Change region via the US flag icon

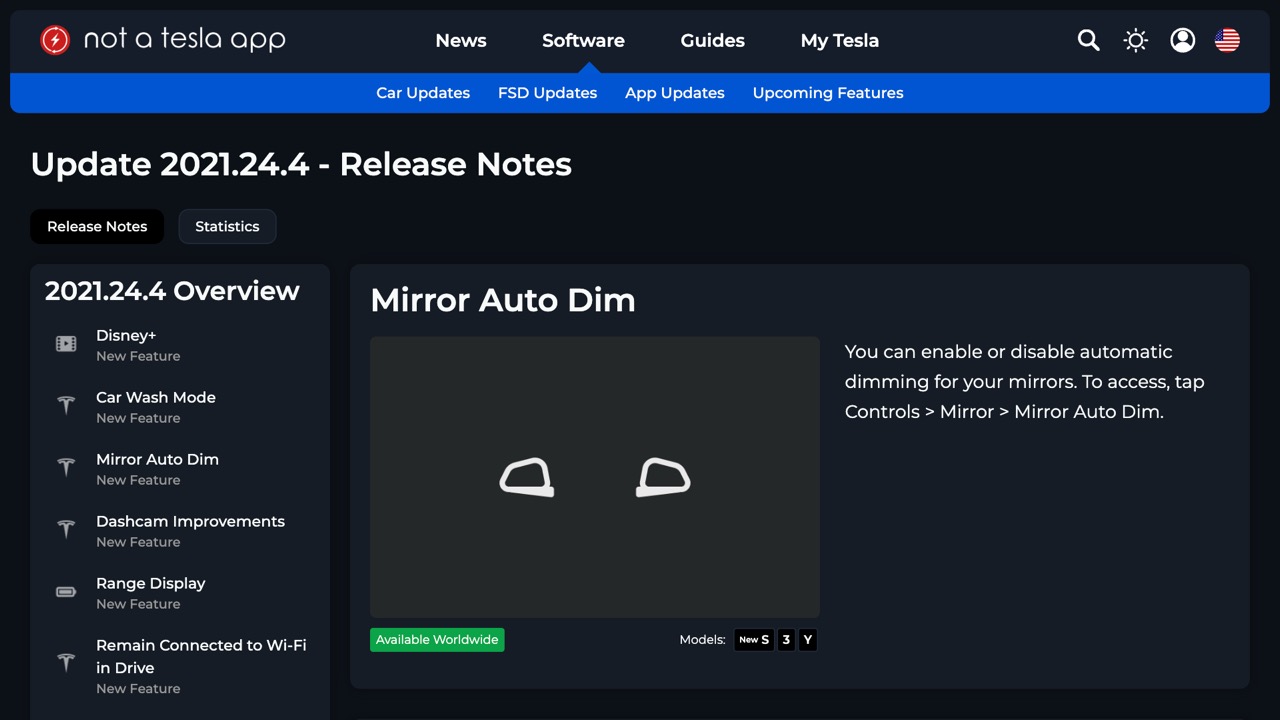click(1227, 40)
